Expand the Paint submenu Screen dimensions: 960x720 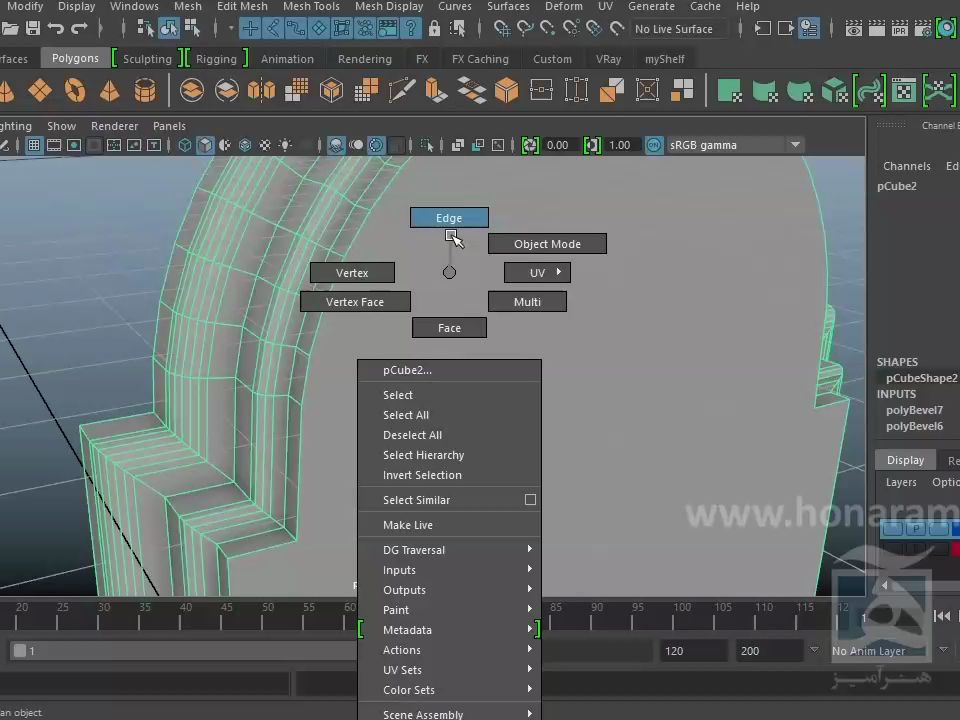coord(449,610)
